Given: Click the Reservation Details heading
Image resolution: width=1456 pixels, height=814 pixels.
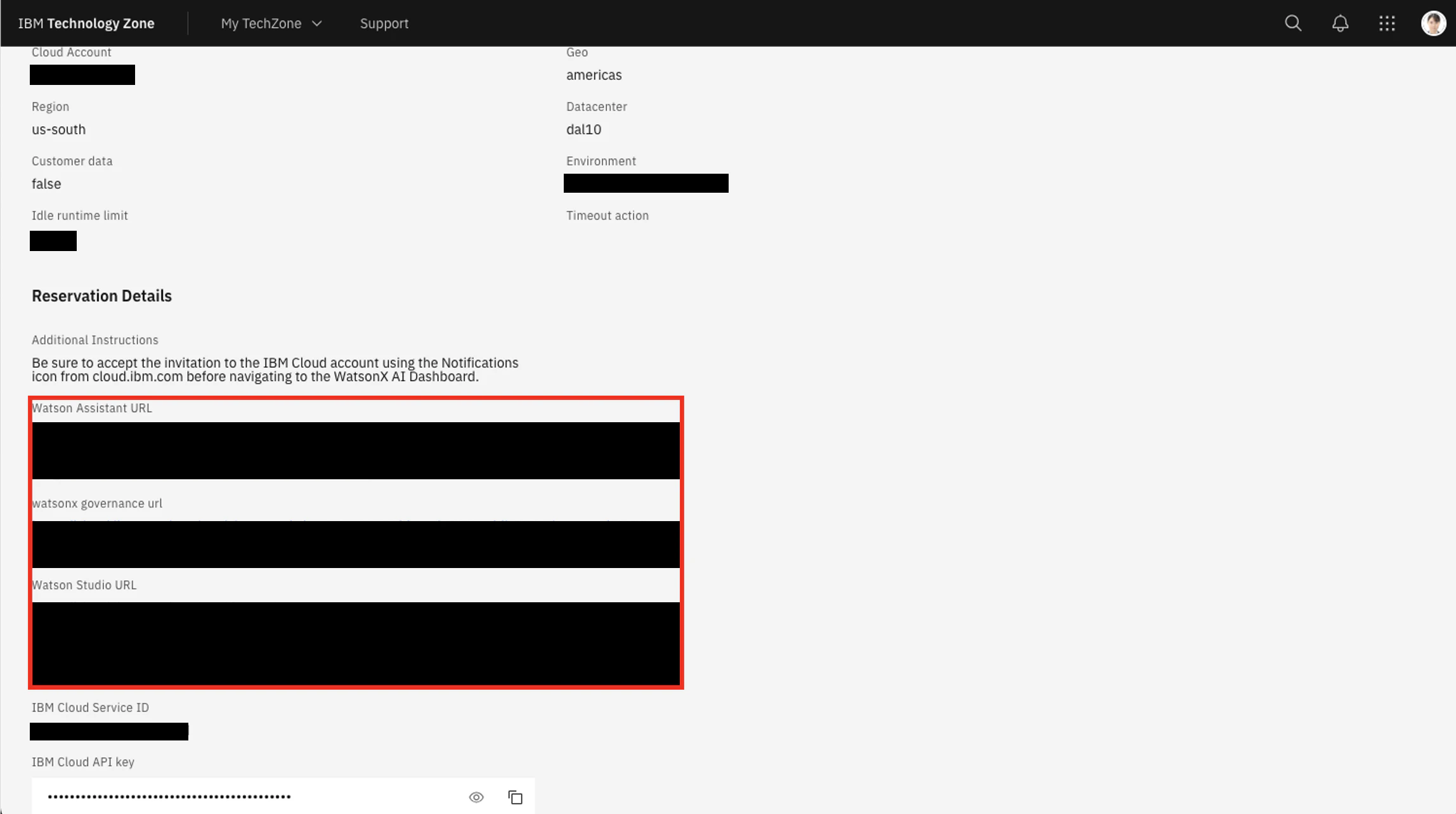Looking at the screenshot, I should pos(101,296).
